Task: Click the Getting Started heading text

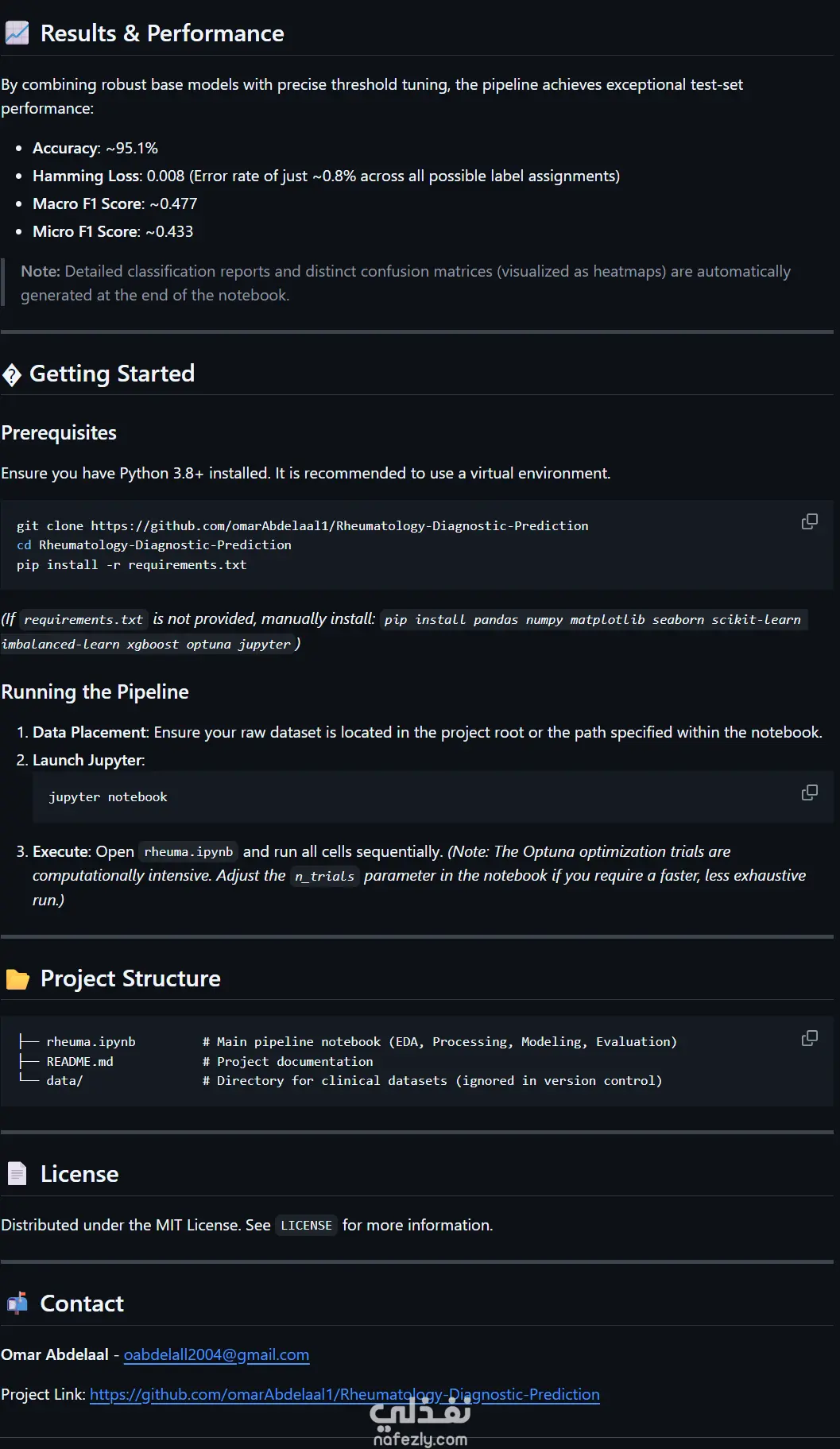Action: tap(112, 374)
